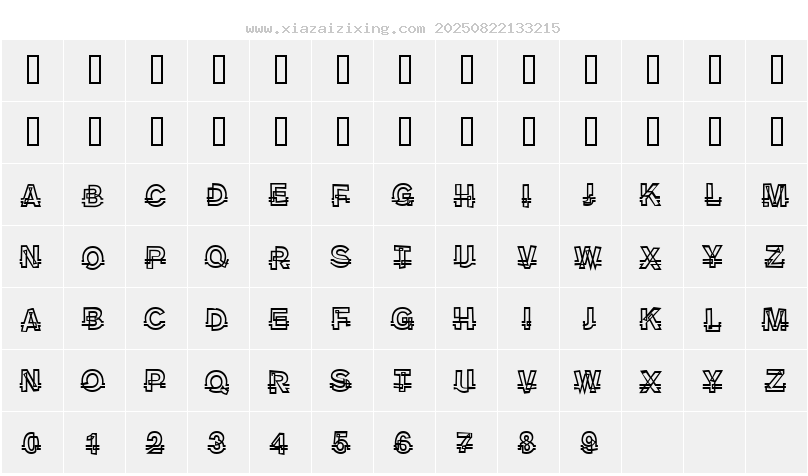Select letter S in the first alphabet set
This screenshot has height=476, width=808.
pyautogui.click(x=342, y=257)
